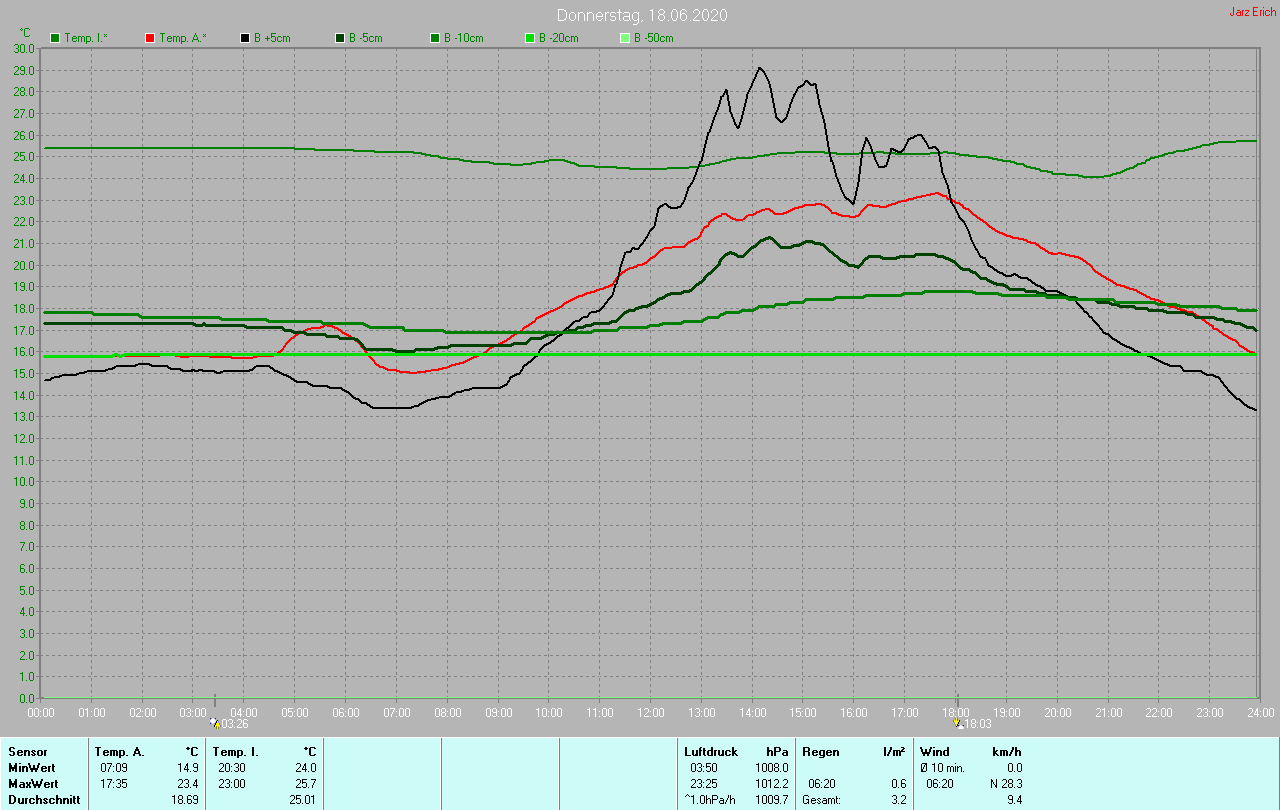
Task: Click the 'Donnerstag, 18.06.2020' chart title
Action: click(642, 15)
